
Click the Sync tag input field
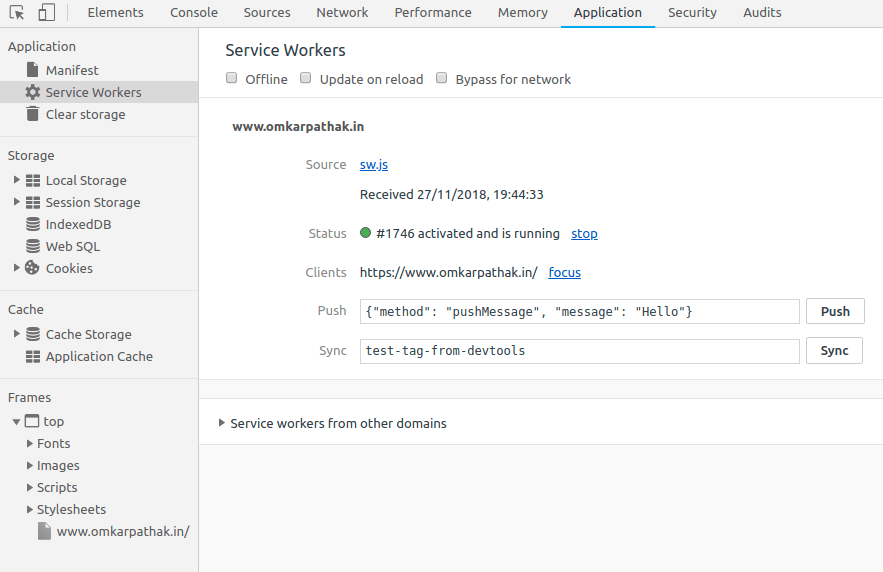579,351
